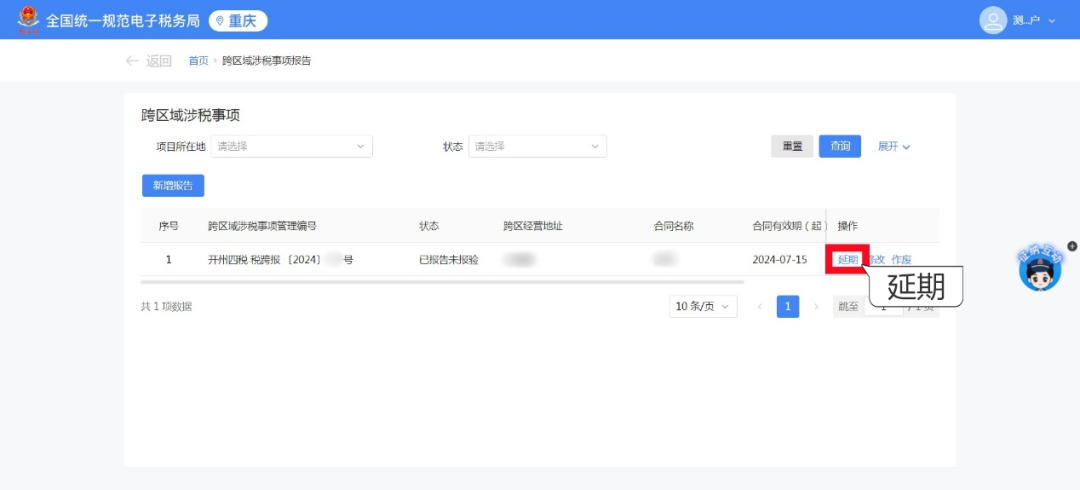Click the 查询 button

(x=839, y=146)
